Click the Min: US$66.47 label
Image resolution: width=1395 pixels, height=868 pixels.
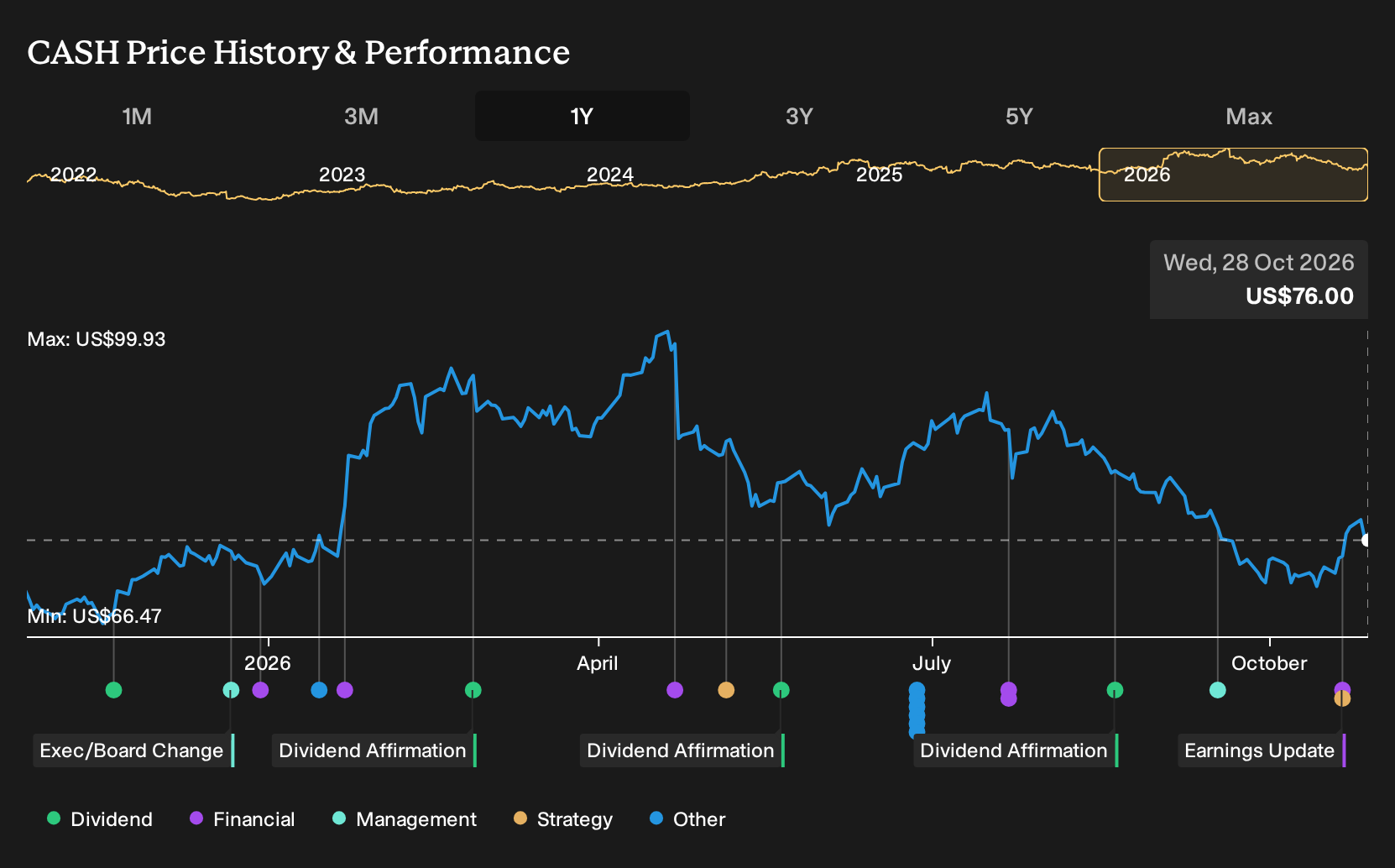point(94,616)
